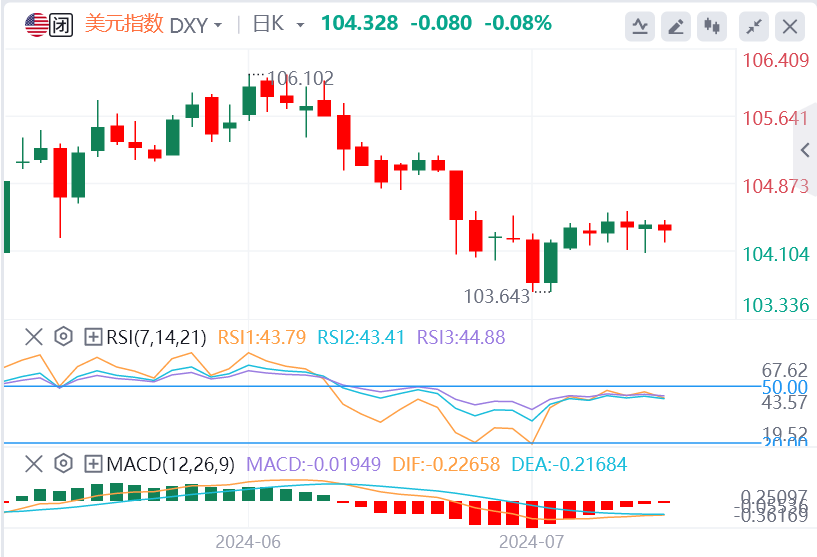The image size is (817, 557).
Task: Click the market closed 闭 badge
Action: click(61, 25)
